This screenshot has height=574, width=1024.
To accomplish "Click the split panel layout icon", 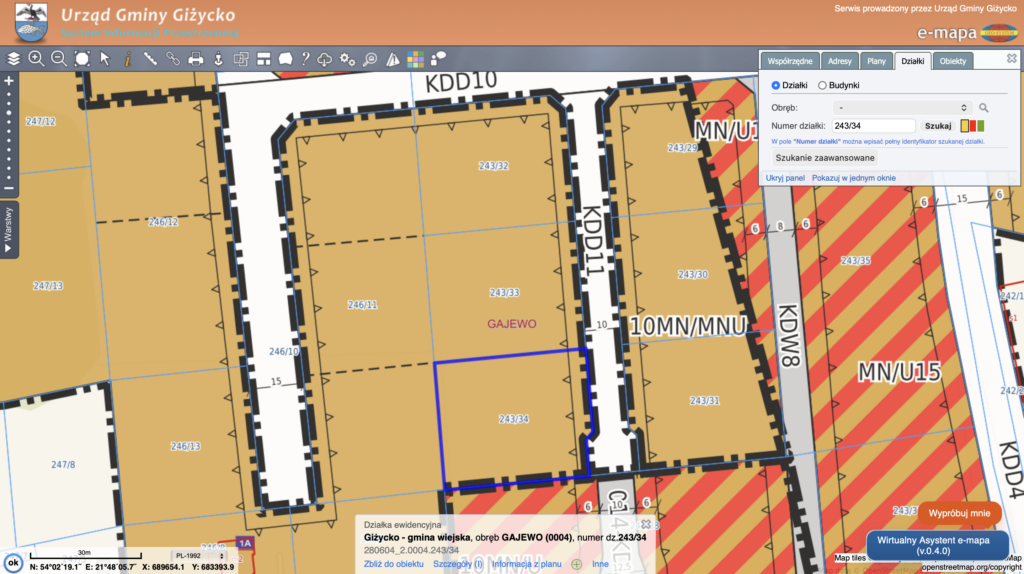I will point(263,59).
